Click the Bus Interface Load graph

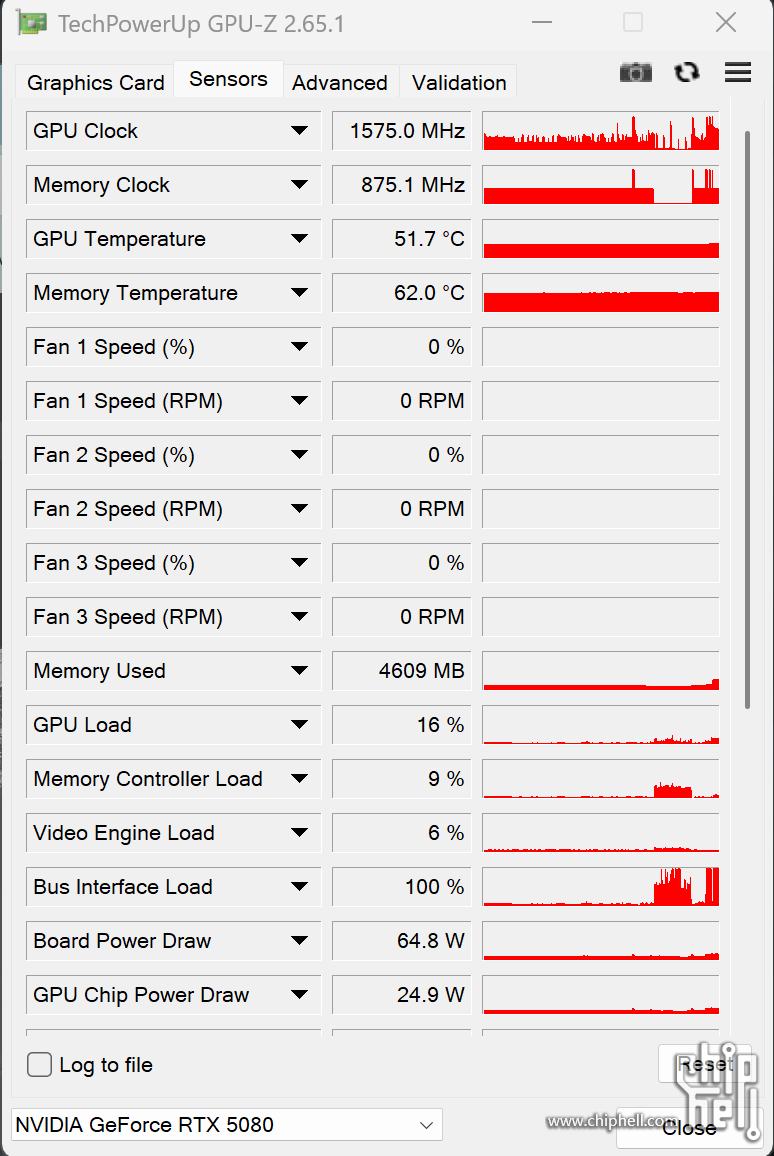[601, 887]
